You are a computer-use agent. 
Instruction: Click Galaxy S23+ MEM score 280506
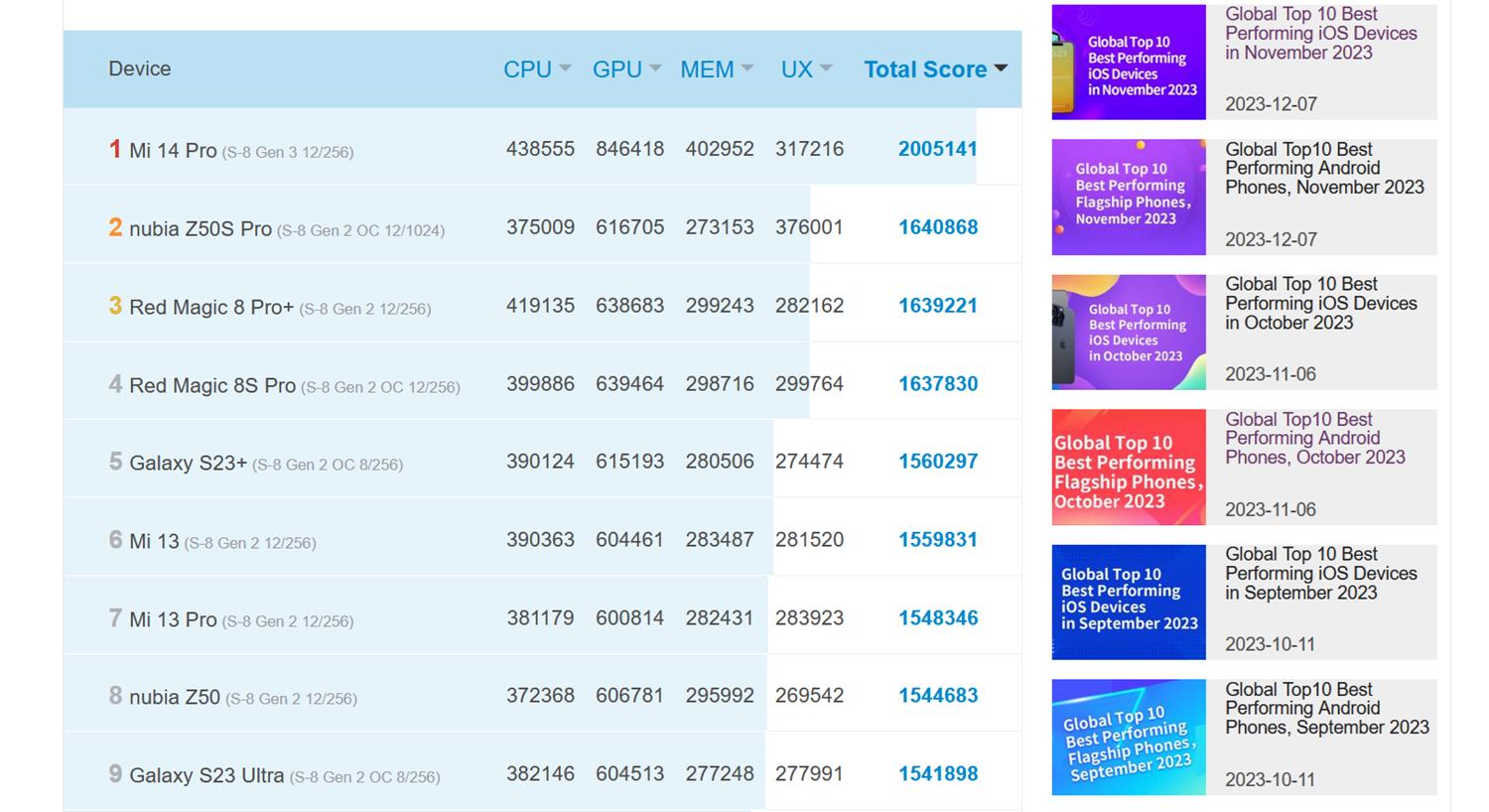coord(720,462)
